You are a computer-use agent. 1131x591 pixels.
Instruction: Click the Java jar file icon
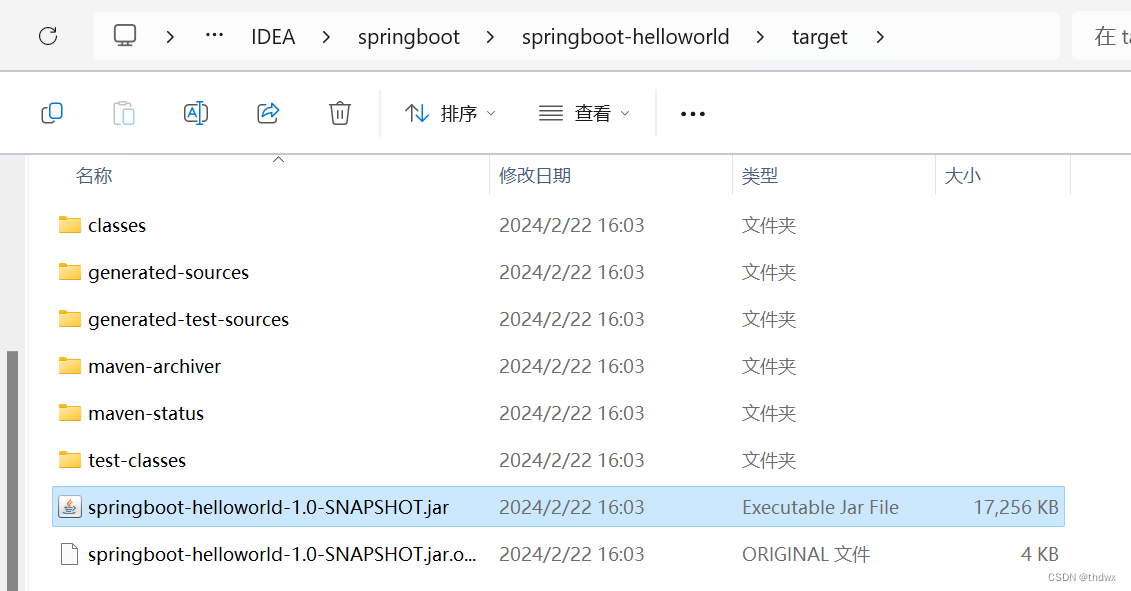pyautogui.click(x=69, y=507)
